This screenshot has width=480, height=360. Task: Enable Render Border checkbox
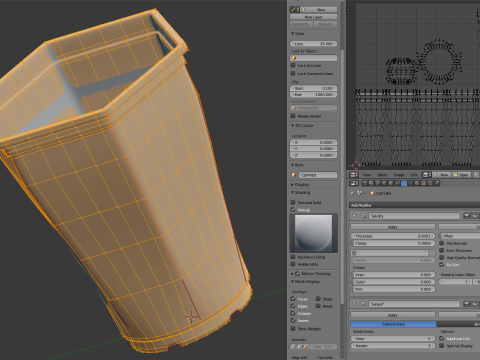(x=293, y=116)
